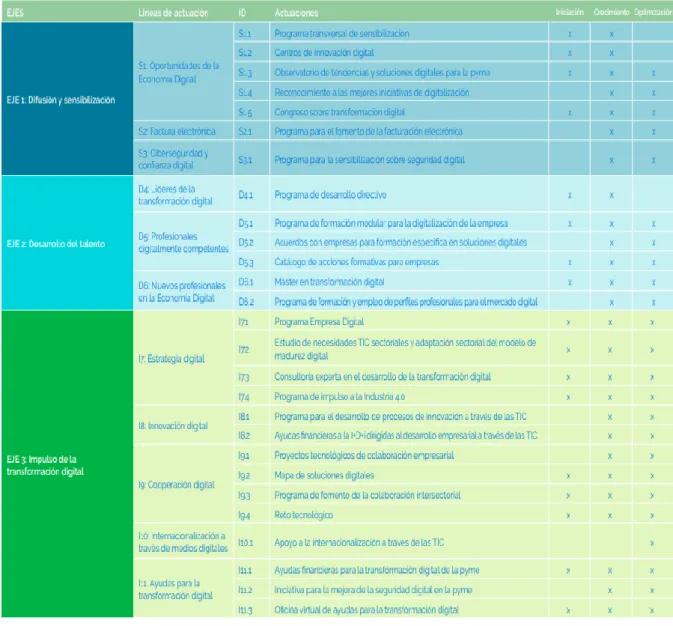673x626 pixels.
Task: Click Optimización 'x' mark in Congreso sobre transformación digital row
Action: click(x=653, y=112)
